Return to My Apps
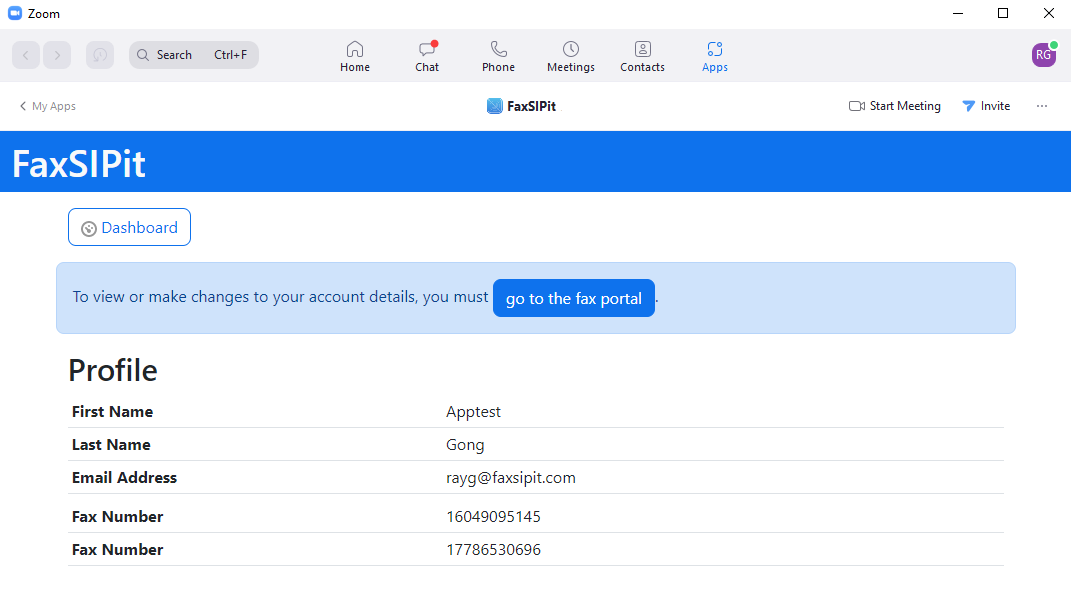 click(48, 106)
